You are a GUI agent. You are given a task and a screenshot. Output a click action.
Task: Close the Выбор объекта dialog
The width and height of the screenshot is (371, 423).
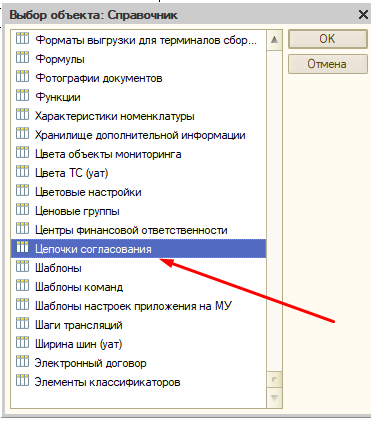[363, 15]
